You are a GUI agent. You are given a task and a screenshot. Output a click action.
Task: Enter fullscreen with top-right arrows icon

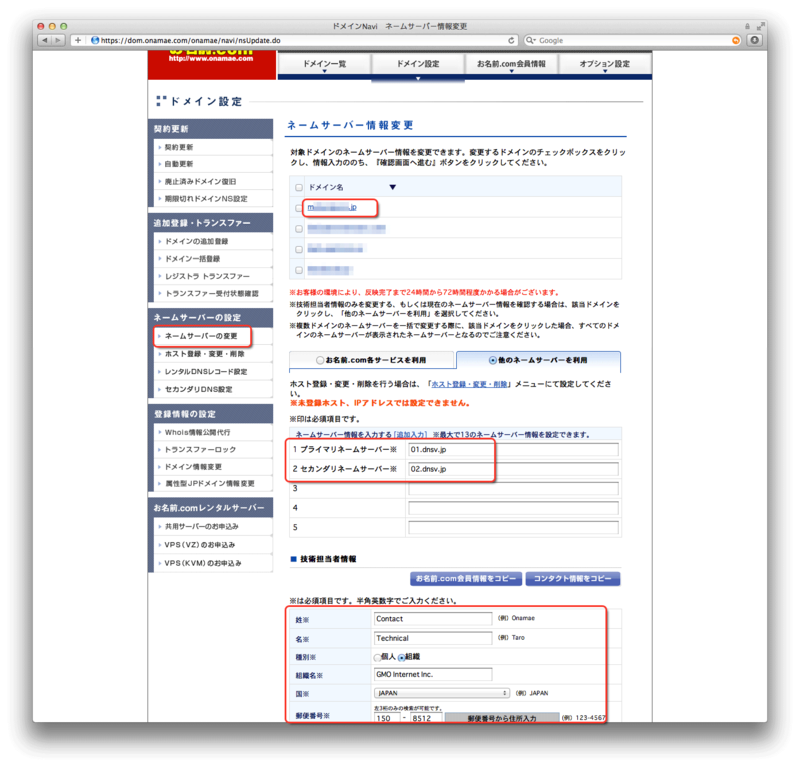pos(761,26)
